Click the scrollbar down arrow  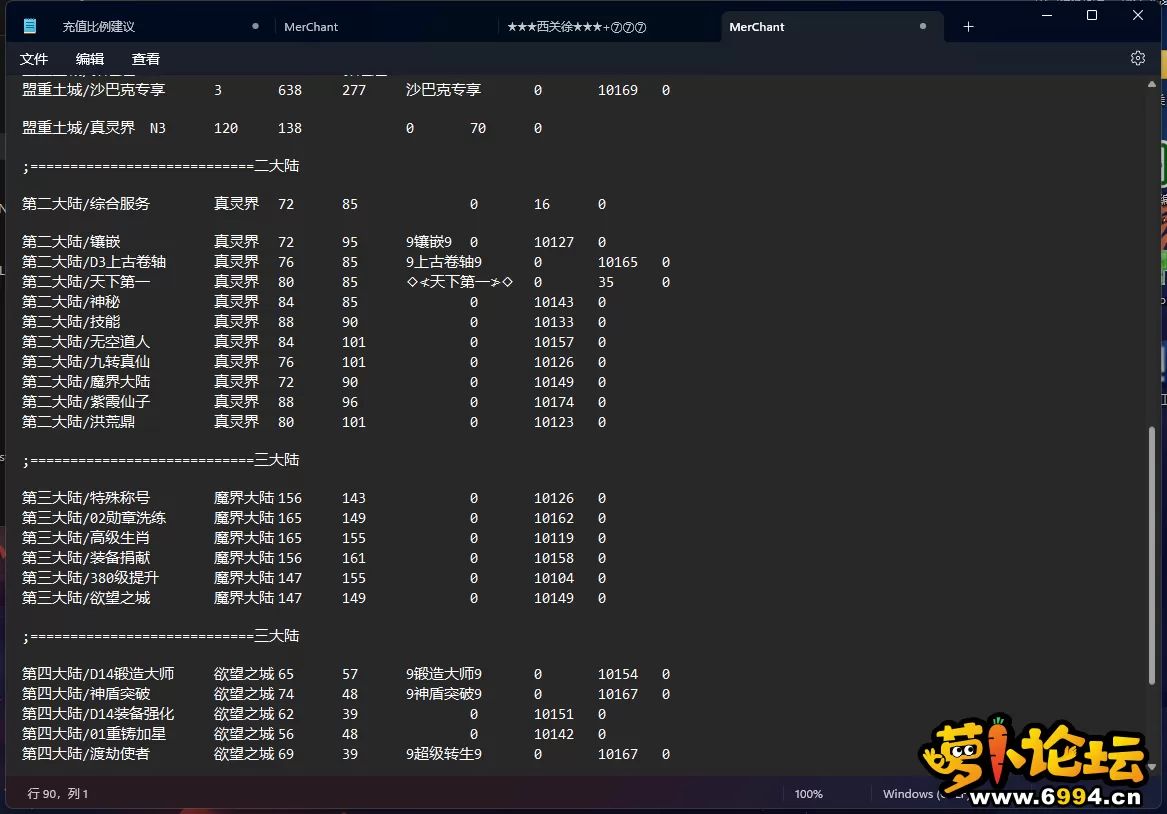[1152, 766]
